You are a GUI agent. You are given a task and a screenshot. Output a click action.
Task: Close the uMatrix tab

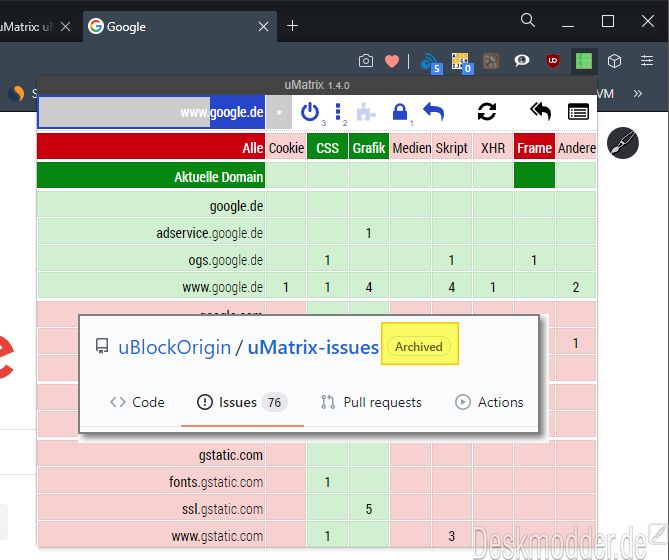[65, 27]
